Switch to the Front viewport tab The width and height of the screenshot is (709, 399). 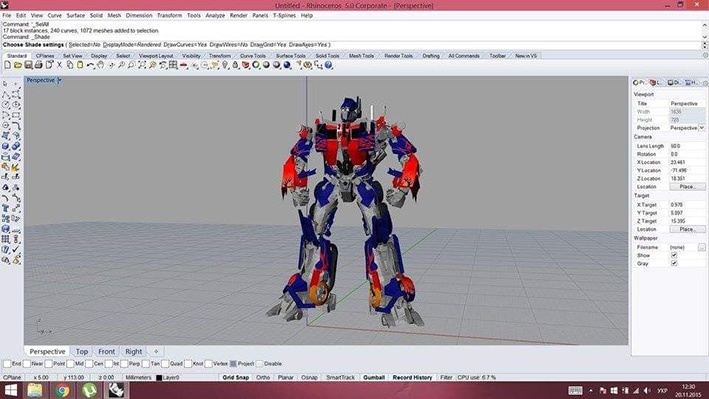pos(107,352)
